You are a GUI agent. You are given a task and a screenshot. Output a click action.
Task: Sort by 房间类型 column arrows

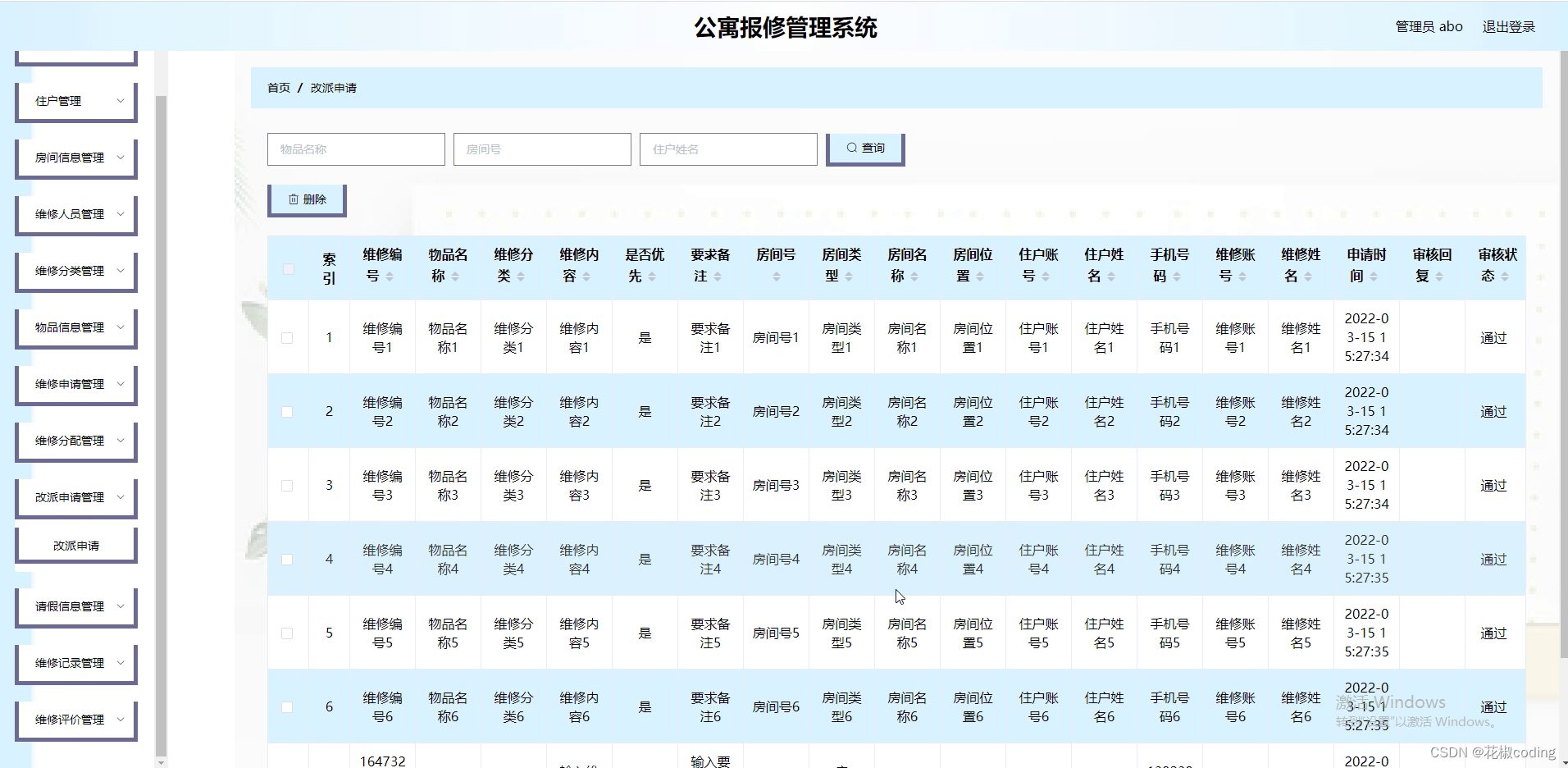[849, 277]
